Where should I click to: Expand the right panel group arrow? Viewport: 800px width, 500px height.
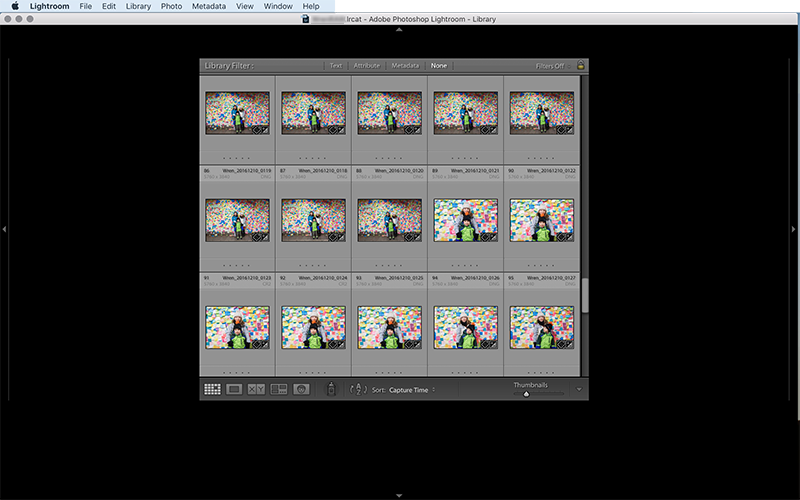(793, 230)
